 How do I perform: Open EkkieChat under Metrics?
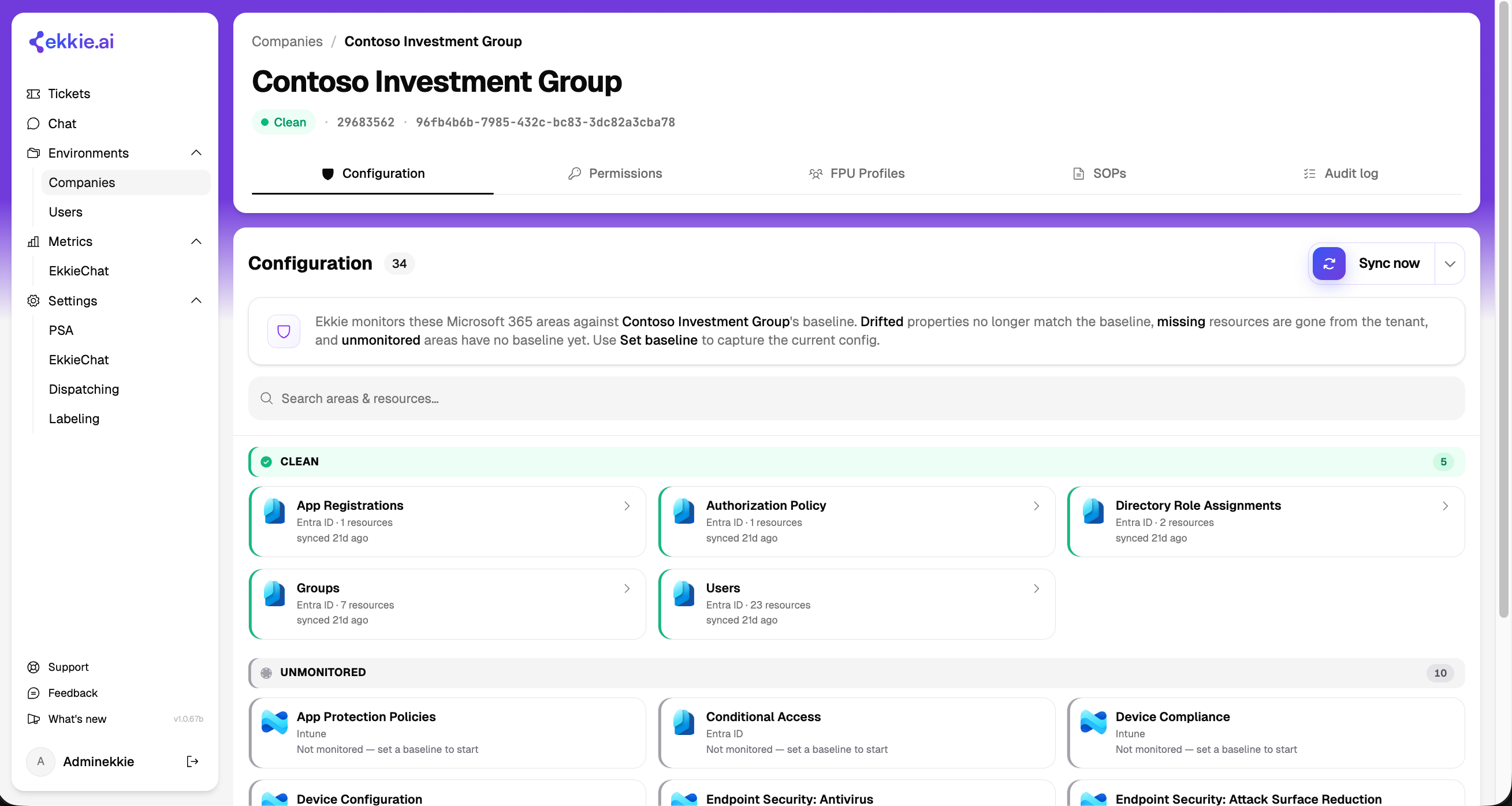(125, 271)
